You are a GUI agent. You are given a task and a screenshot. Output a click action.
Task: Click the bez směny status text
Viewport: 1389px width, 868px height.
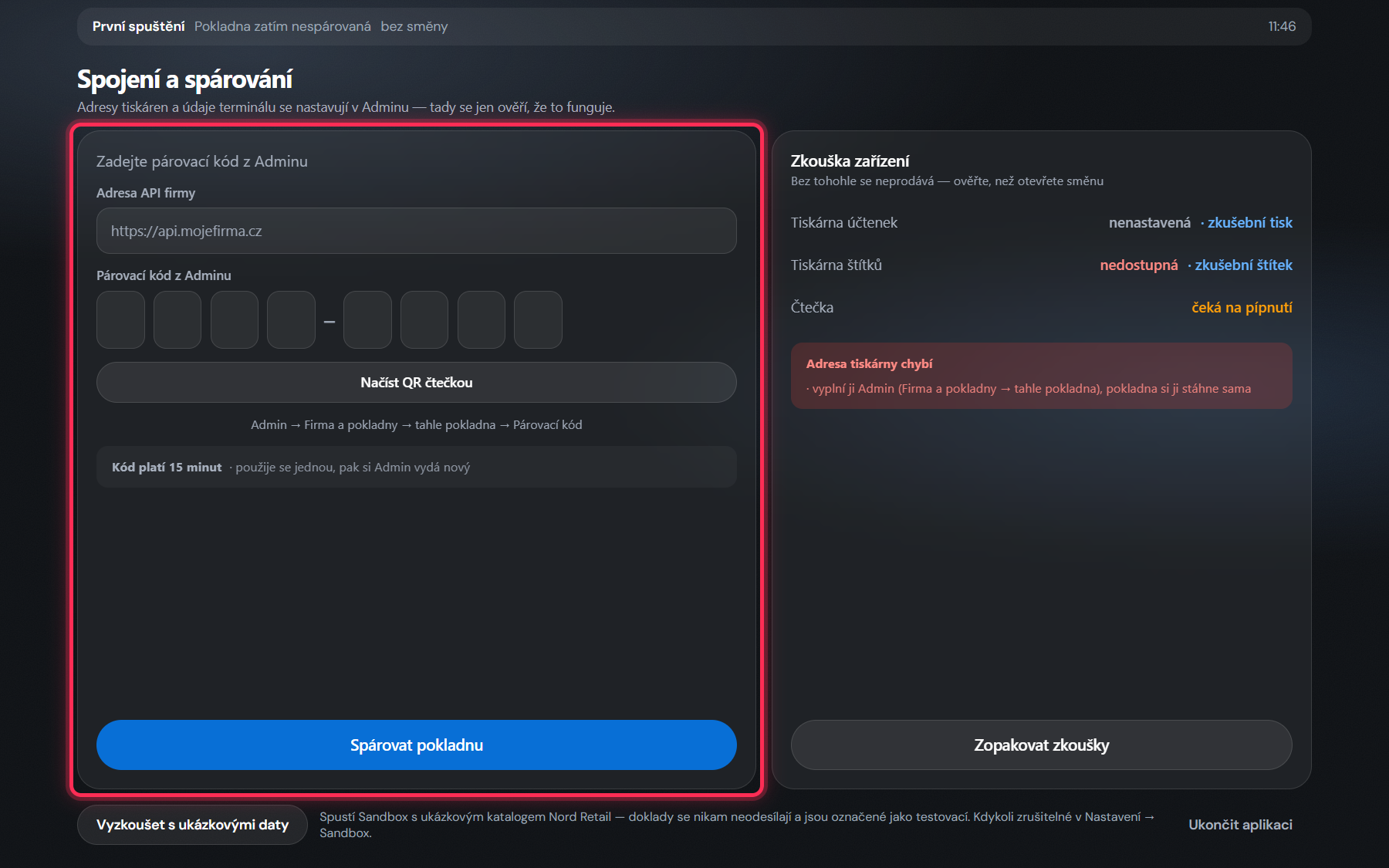pos(414,26)
